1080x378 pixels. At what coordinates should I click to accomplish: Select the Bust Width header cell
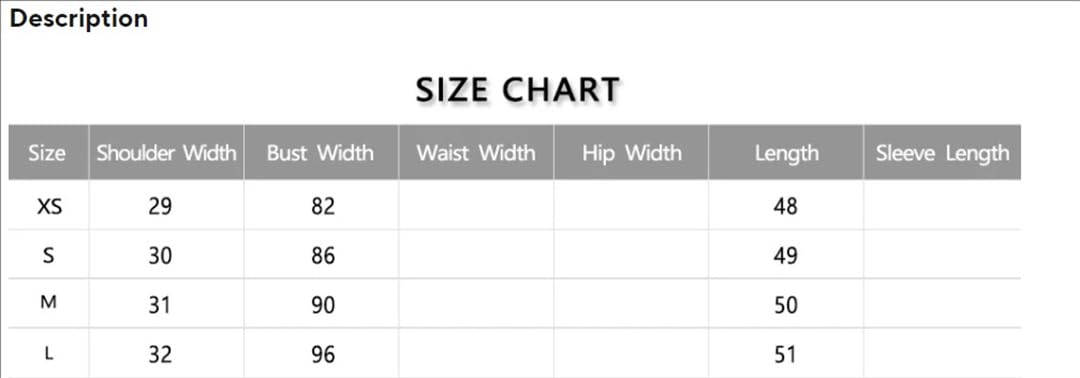pyautogui.click(x=321, y=152)
